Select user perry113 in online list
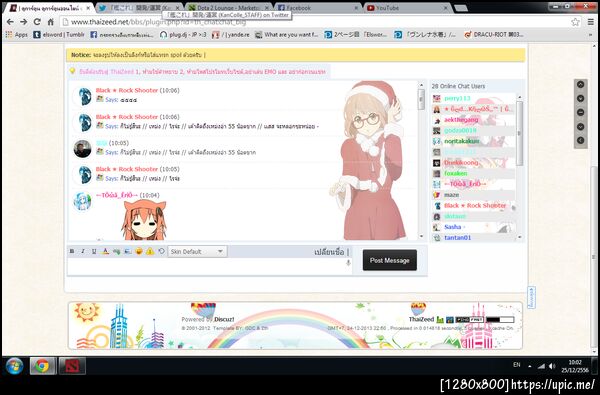This screenshot has width=600, height=395. tap(457, 98)
